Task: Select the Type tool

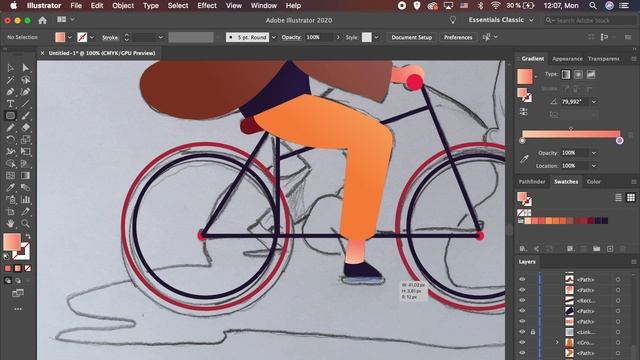Action: [x=10, y=104]
